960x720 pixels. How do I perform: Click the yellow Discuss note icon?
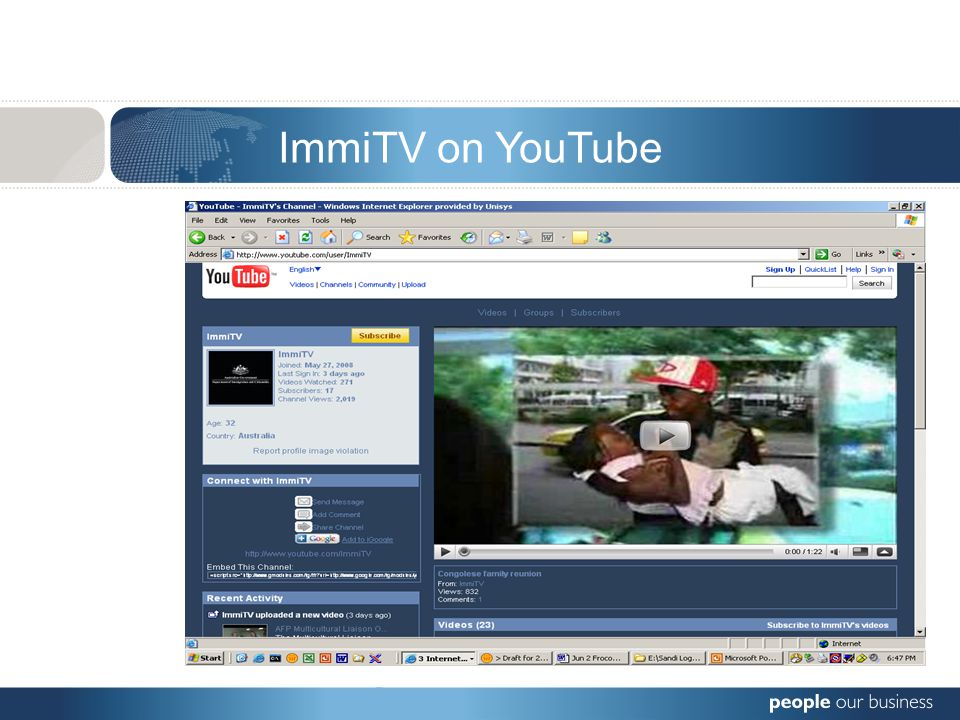click(x=580, y=238)
